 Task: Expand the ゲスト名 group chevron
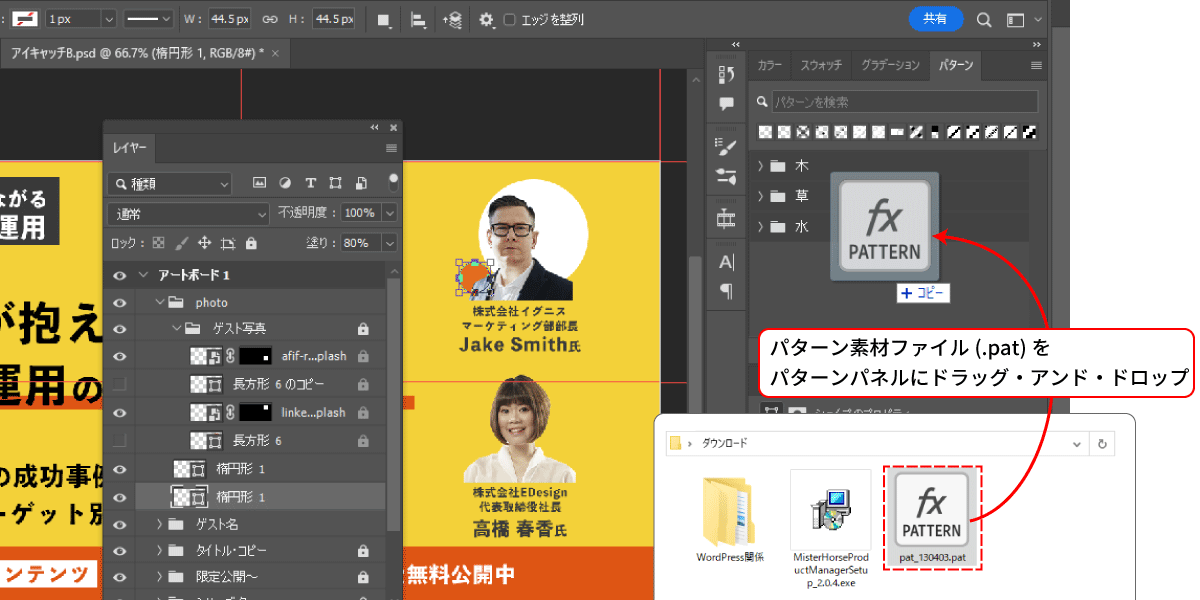[x=161, y=524]
